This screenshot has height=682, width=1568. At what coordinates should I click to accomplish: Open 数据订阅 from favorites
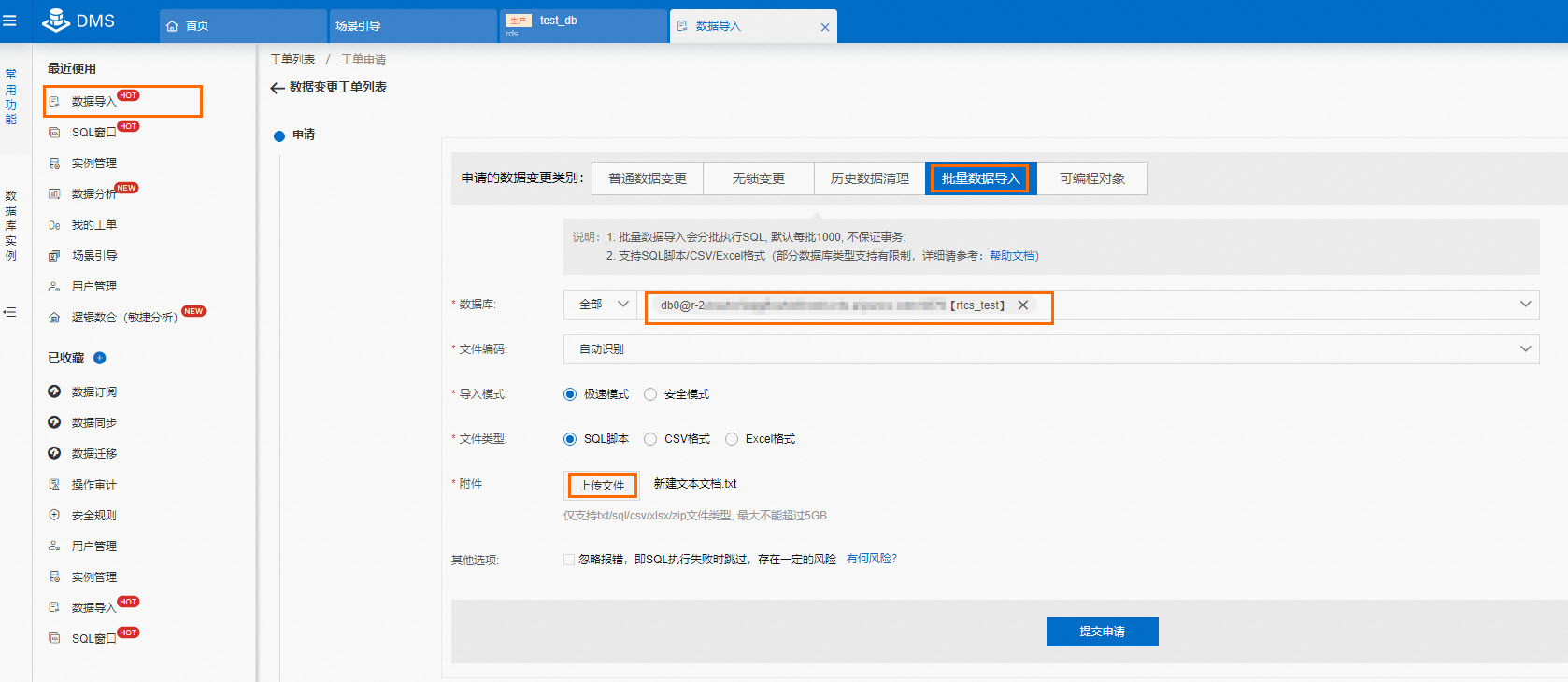(x=94, y=391)
